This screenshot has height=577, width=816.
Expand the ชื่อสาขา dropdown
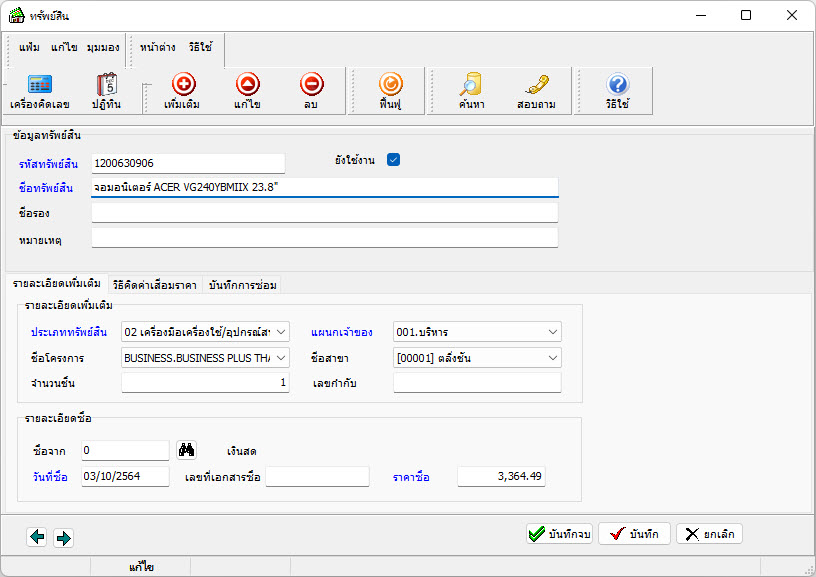[x=553, y=357]
